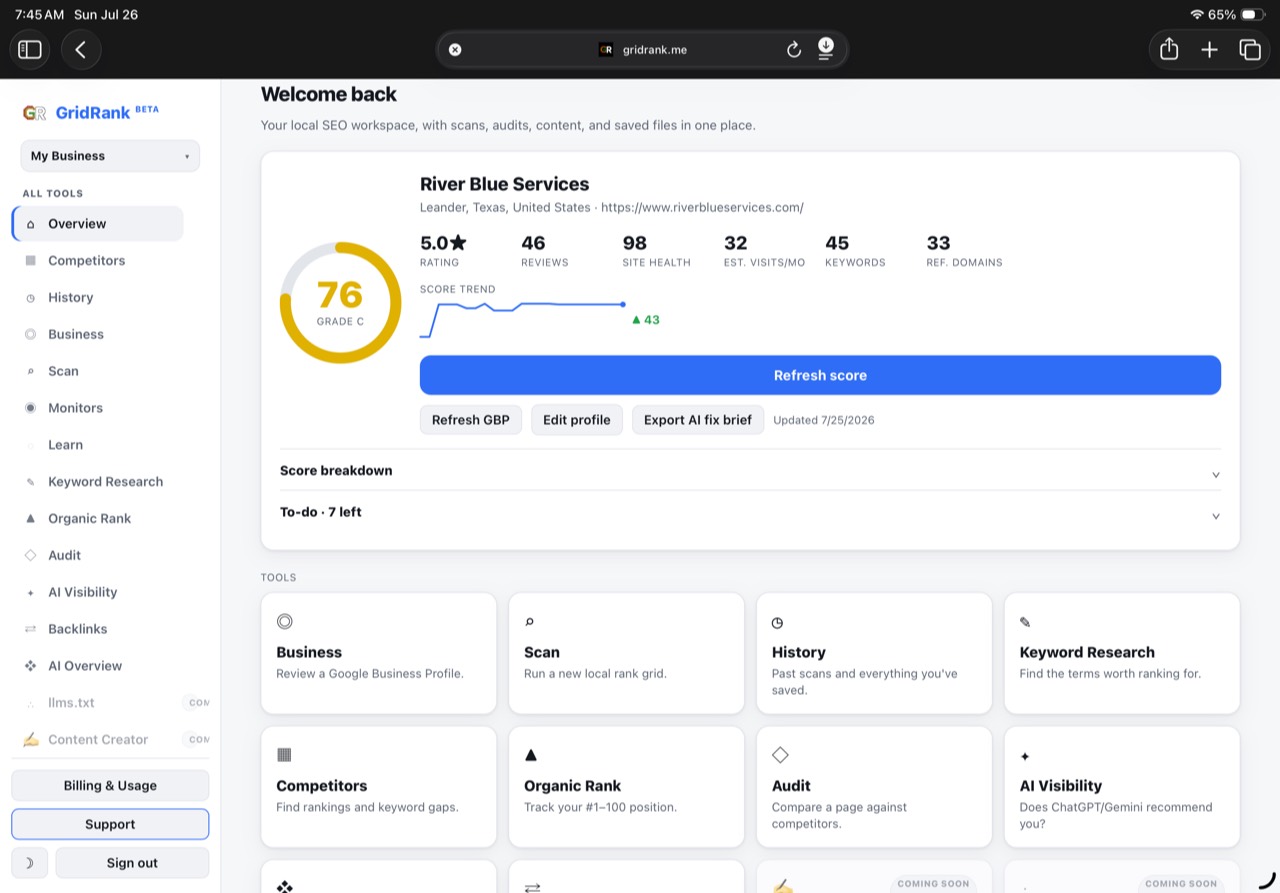Click the 5.0 star rating value
This screenshot has height=893, width=1280.
coord(443,243)
